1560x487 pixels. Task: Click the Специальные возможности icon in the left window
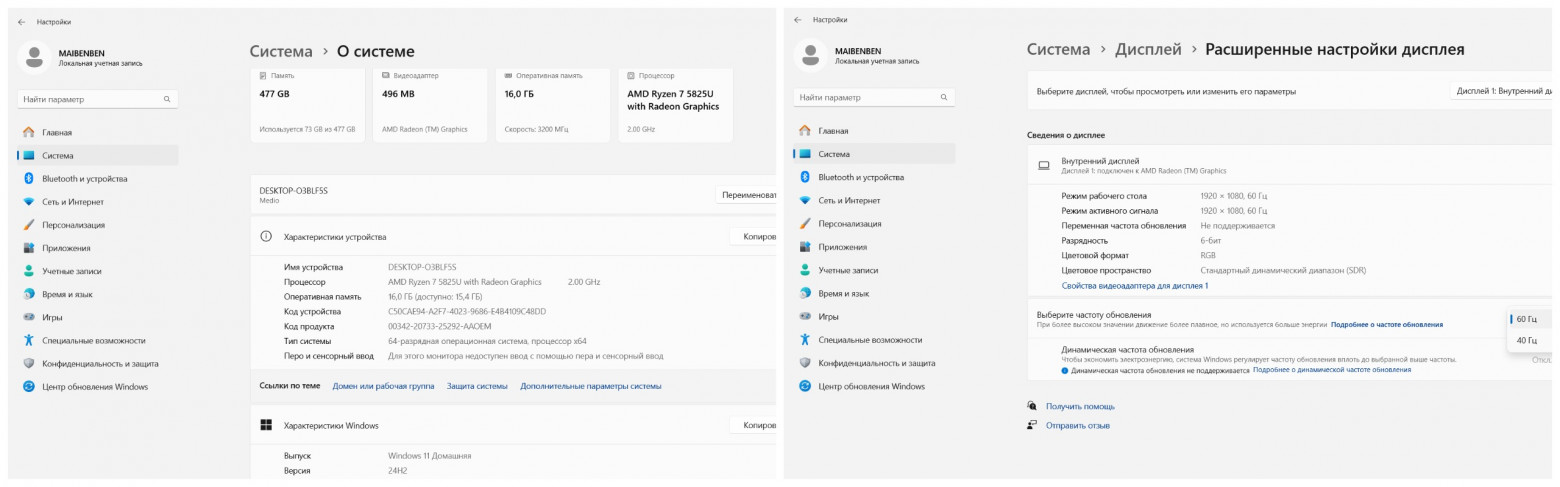29,340
